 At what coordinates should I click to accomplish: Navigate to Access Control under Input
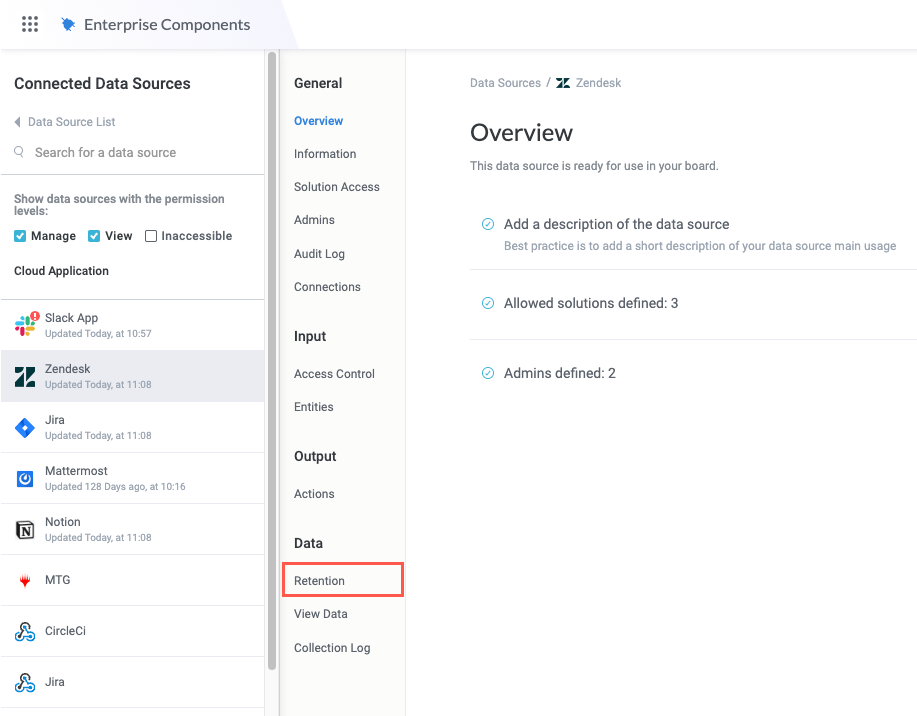pyautogui.click(x=334, y=374)
